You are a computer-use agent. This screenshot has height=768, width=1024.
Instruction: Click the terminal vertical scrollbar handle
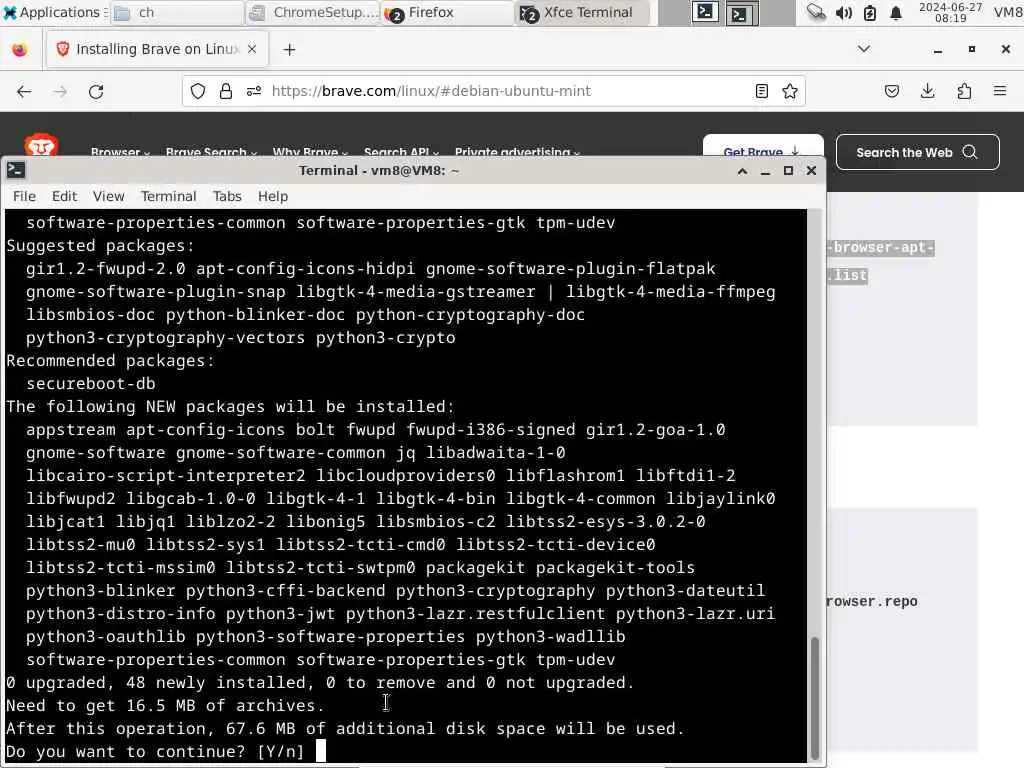[x=814, y=696]
